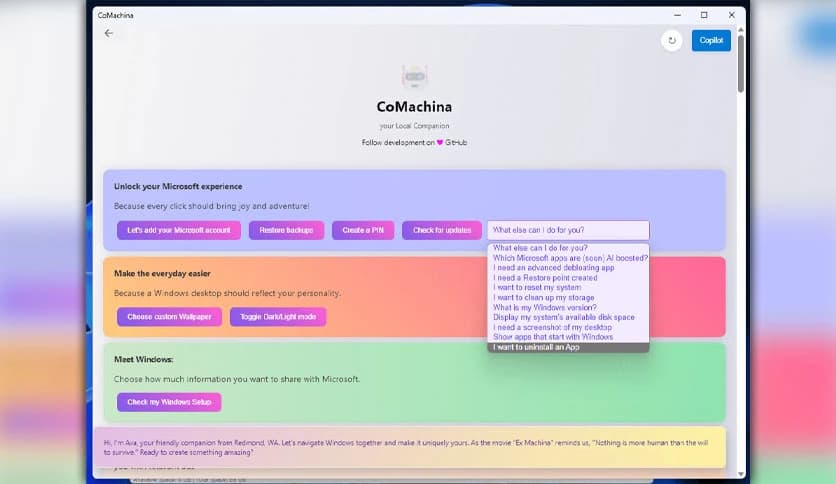
Task: Click the CoMachina robot logo
Action: tap(414, 77)
